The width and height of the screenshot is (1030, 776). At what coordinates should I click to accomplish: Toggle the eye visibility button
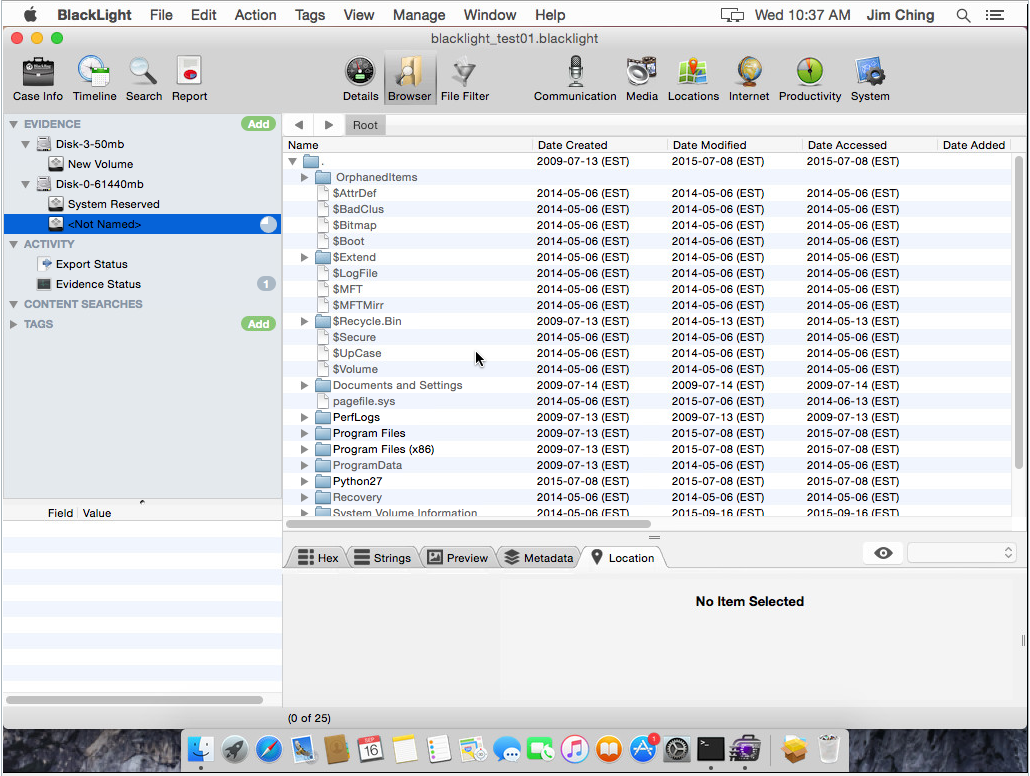[x=883, y=553]
